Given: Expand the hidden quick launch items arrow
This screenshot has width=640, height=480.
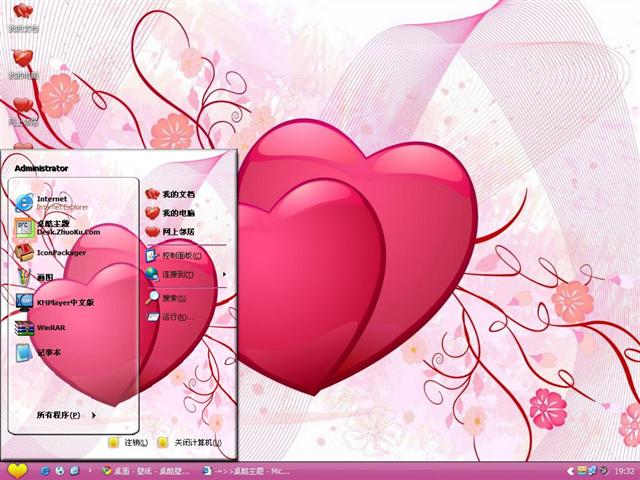Looking at the screenshot, I should 90,471.
